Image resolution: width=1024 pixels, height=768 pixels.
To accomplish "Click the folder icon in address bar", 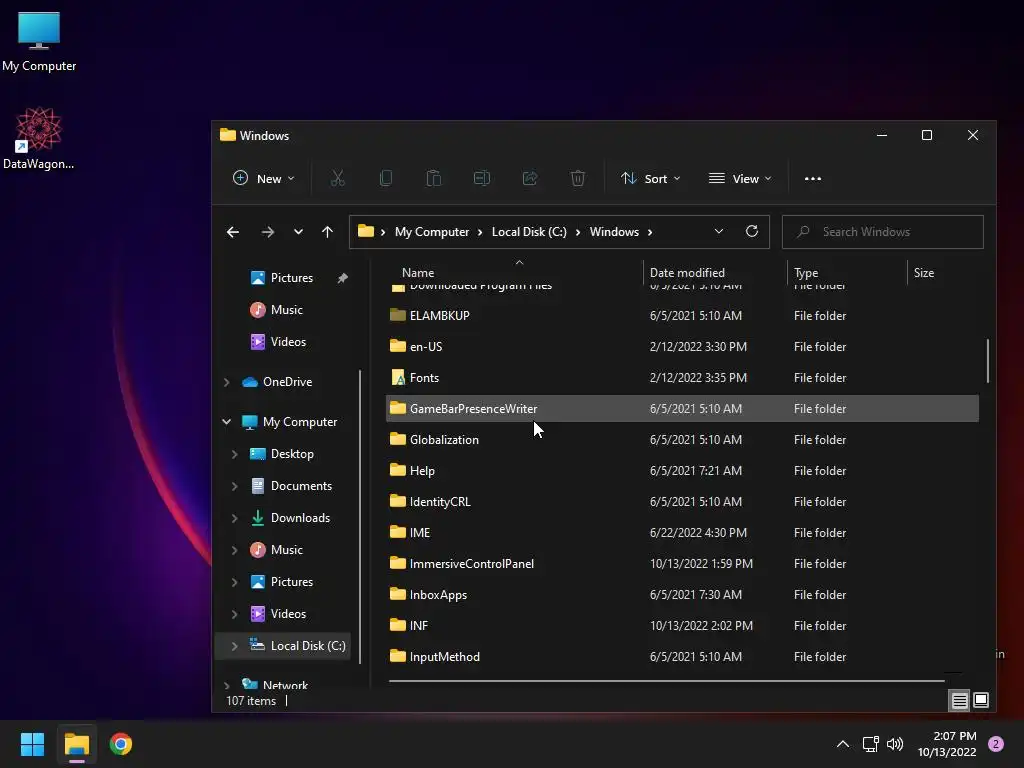I will coord(366,231).
